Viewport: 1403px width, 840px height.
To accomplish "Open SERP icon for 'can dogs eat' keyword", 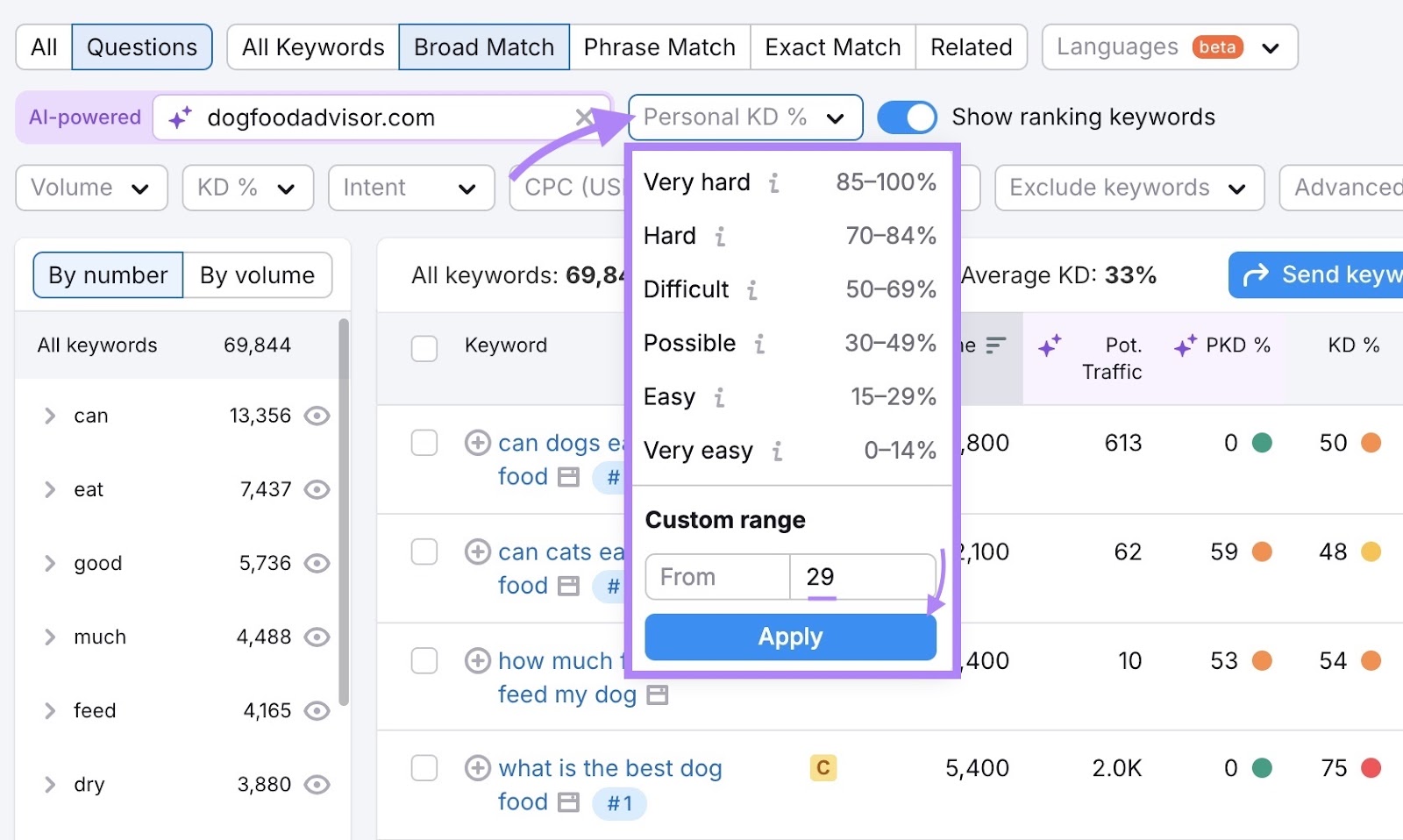I will click(569, 477).
